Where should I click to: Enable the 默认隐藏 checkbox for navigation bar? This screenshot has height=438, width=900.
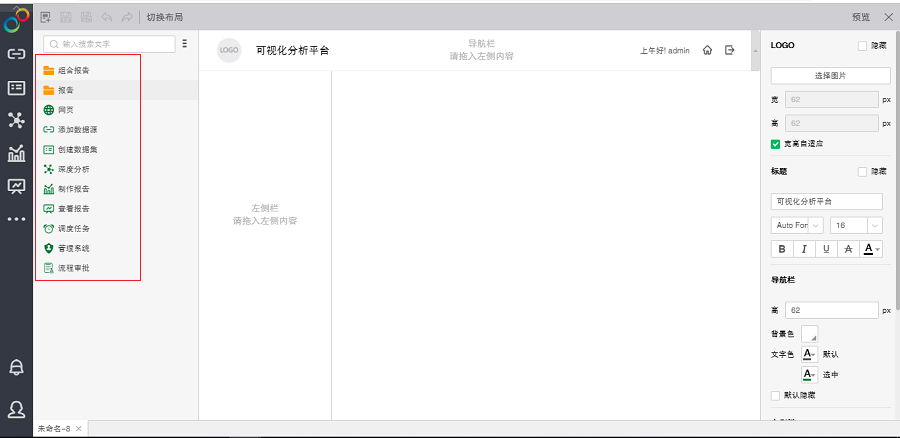(775, 395)
